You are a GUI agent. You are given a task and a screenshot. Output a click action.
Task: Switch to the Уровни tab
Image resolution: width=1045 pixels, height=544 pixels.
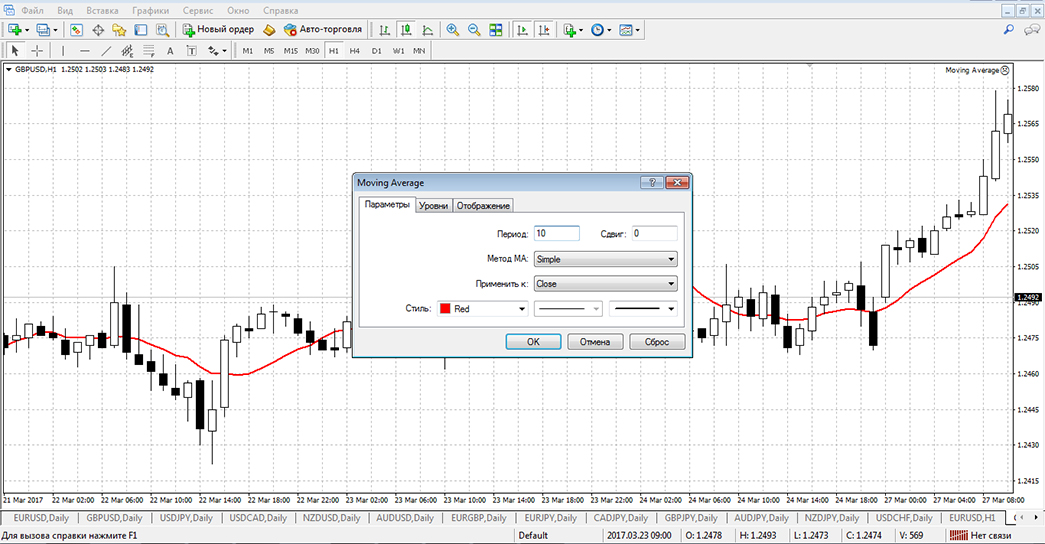point(433,206)
